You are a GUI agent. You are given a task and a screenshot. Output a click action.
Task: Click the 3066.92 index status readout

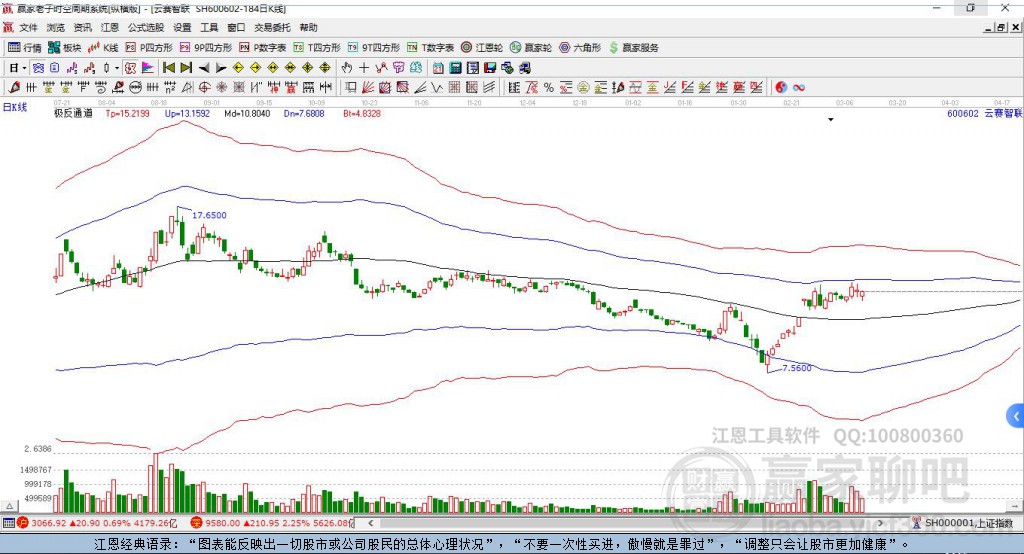point(49,523)
